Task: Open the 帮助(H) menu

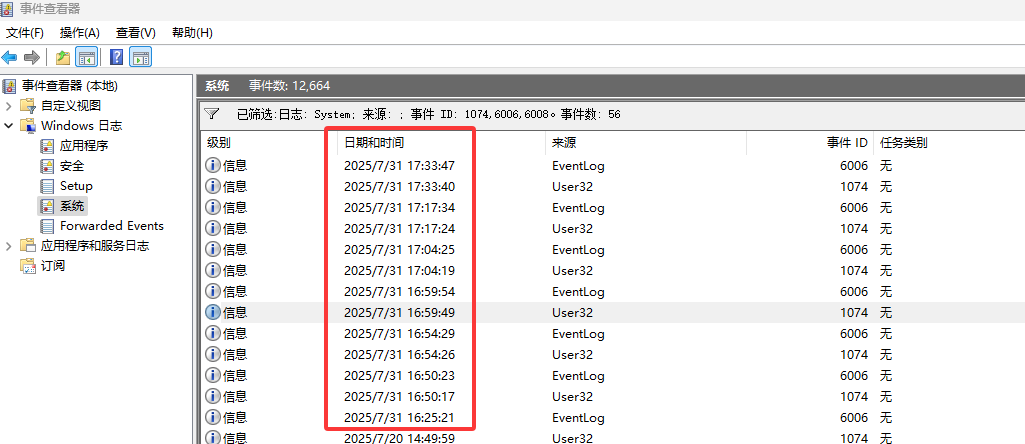Action: click(x=192, y=33)
